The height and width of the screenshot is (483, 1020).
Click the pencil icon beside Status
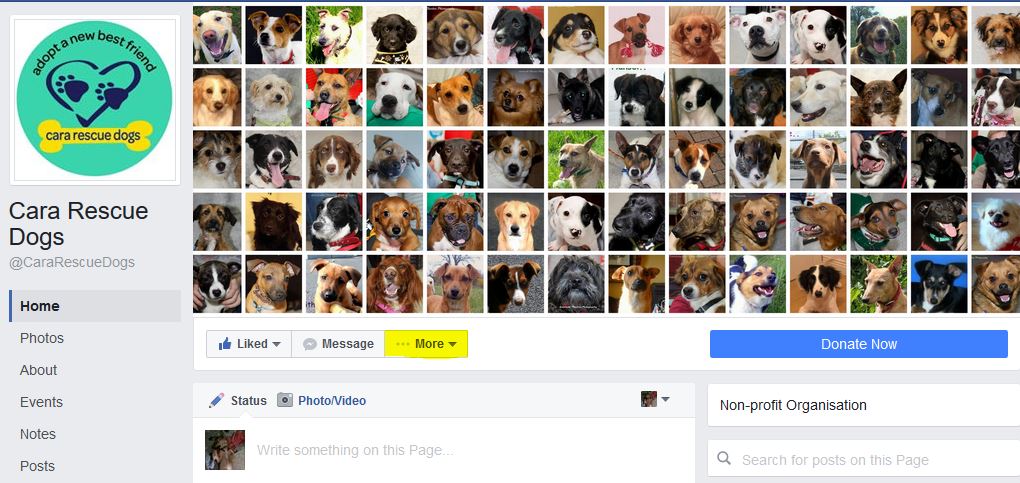pos(217,400)
